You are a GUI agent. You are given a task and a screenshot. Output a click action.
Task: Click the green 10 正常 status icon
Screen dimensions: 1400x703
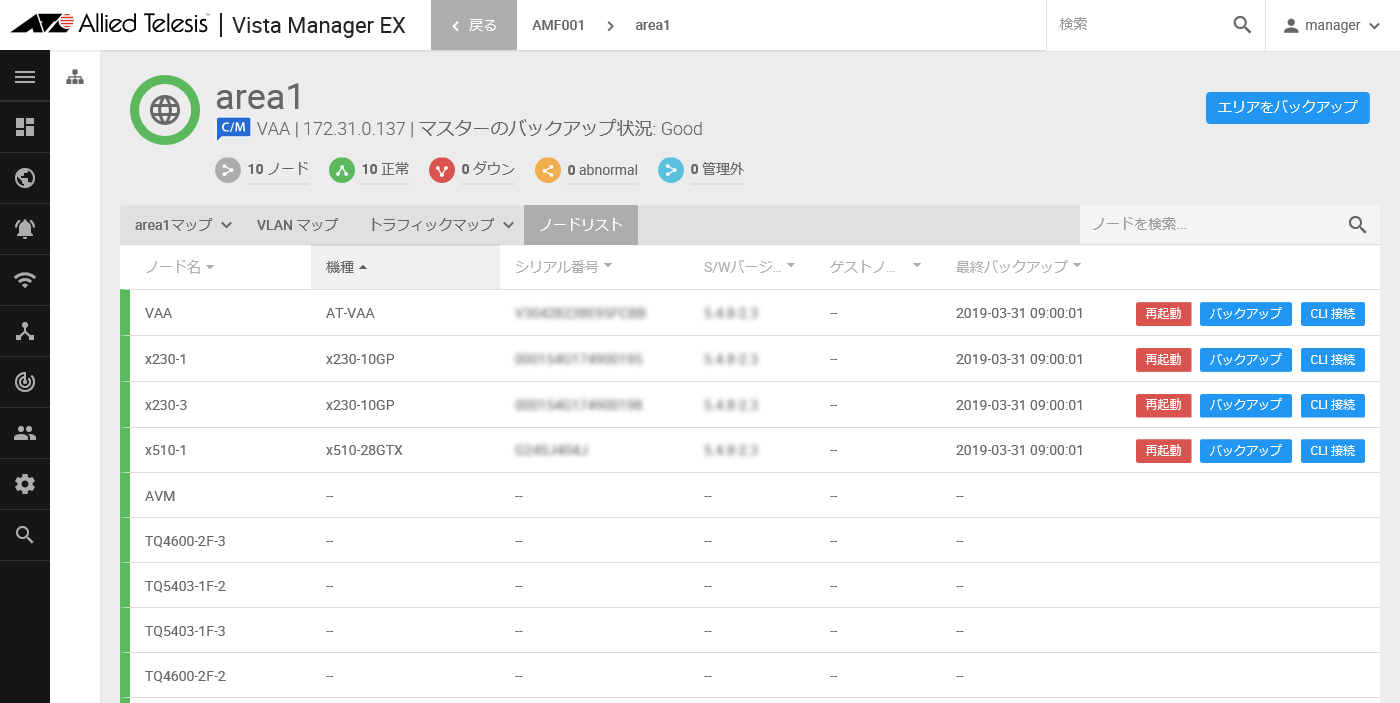342,170
